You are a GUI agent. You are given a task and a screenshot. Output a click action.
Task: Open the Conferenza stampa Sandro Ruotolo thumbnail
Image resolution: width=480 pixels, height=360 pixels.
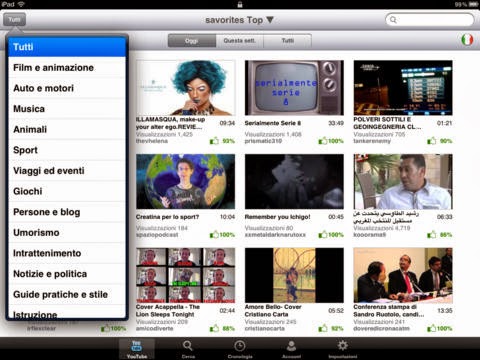tap(403, 275)
